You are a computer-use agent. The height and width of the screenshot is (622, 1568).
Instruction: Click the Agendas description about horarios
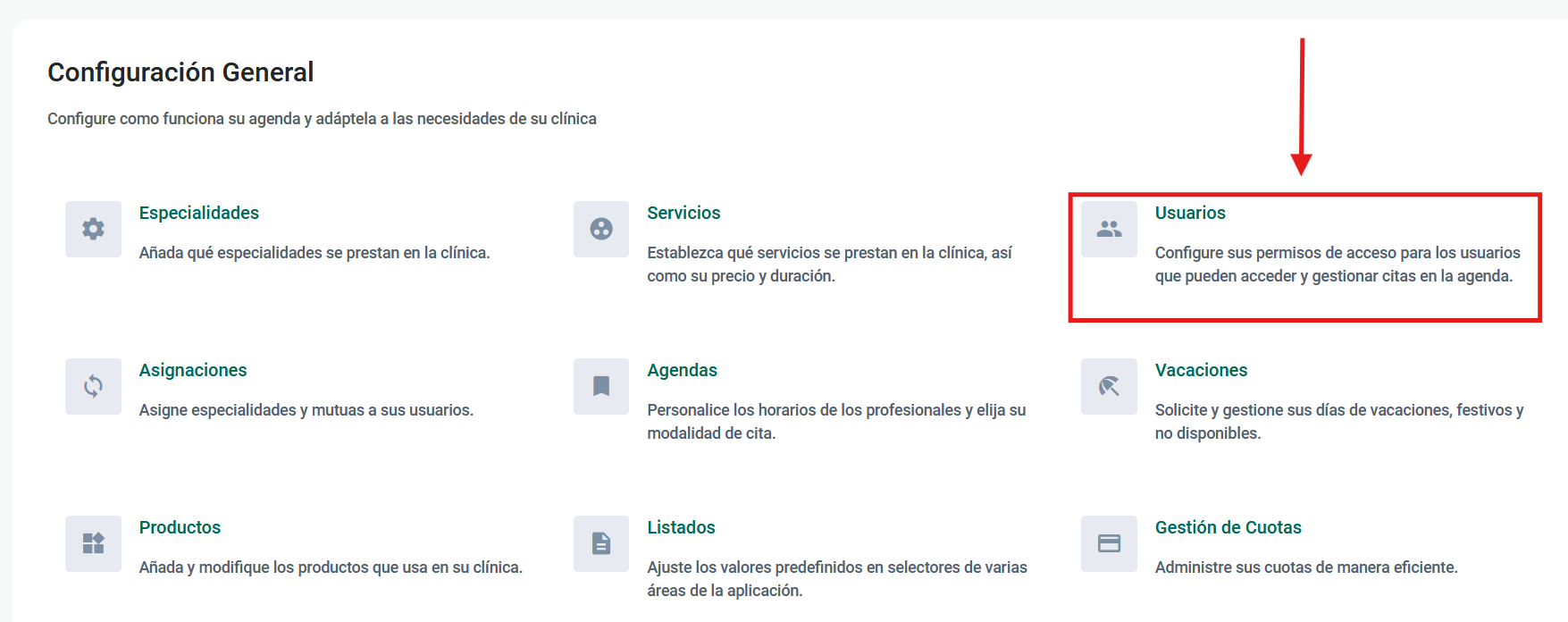835,421
